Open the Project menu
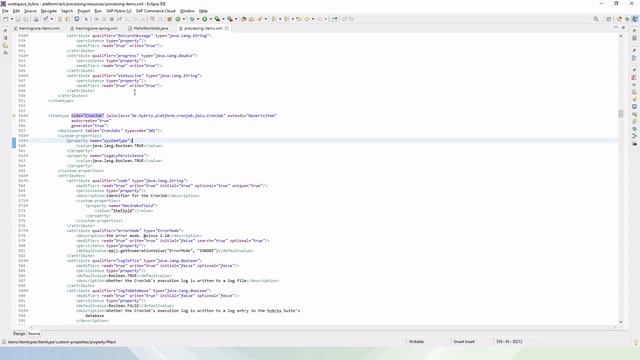 pos(84,11)
